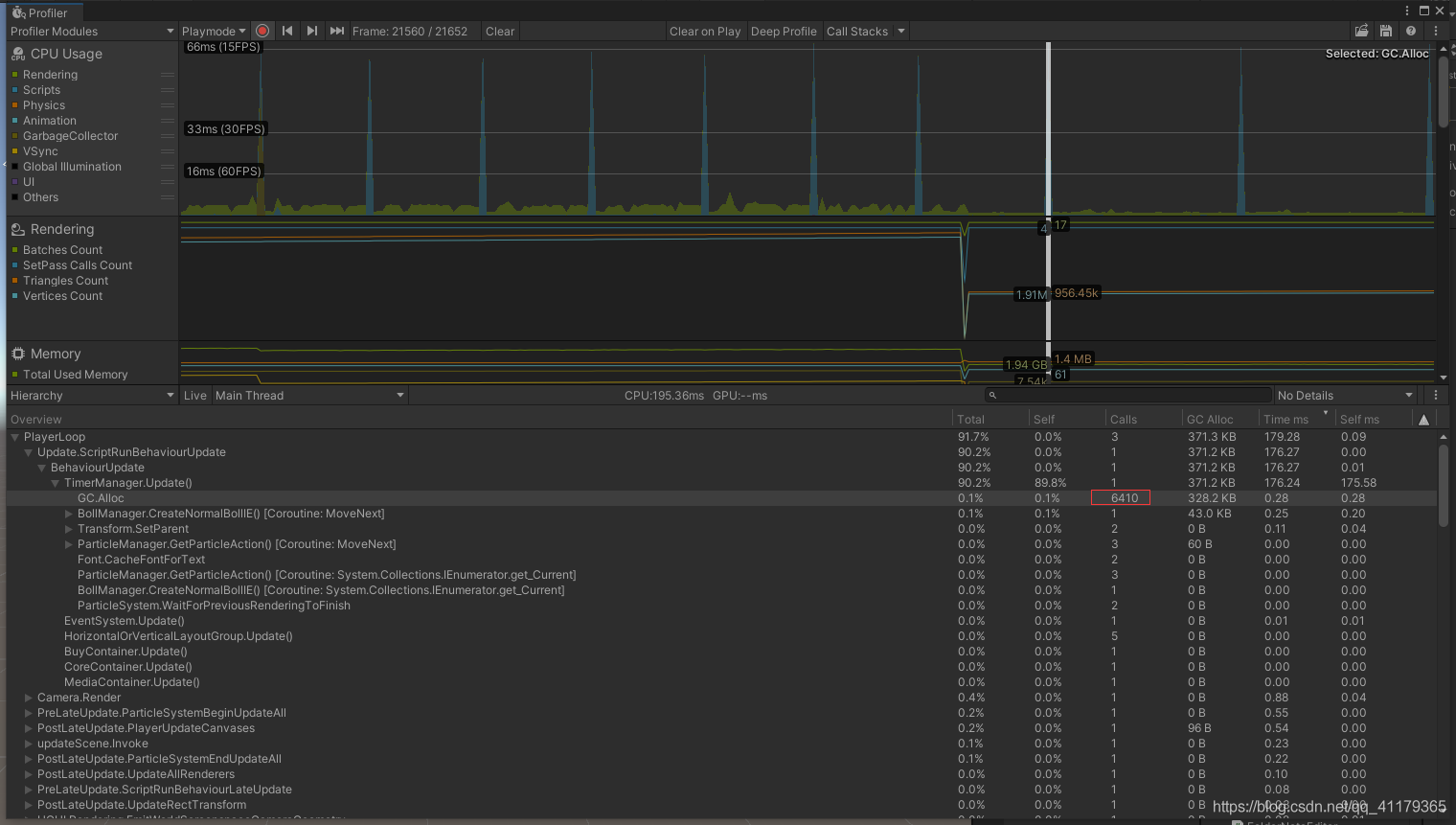Load saved profiler data from file
The image size is (1456, 825).
[x=1362, y=31]
